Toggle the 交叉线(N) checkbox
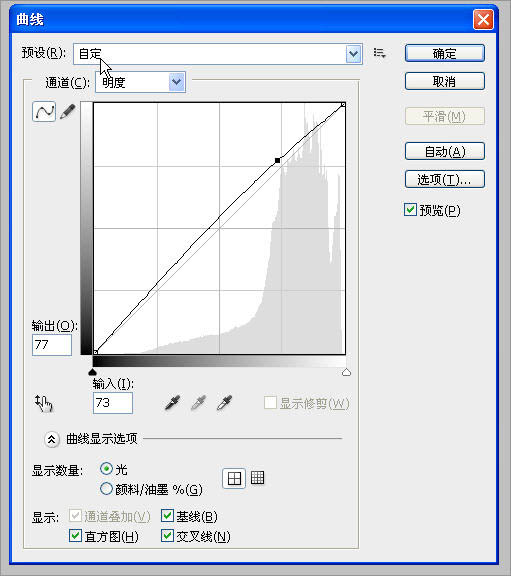 pyautogui.click(x=167, y=536)
